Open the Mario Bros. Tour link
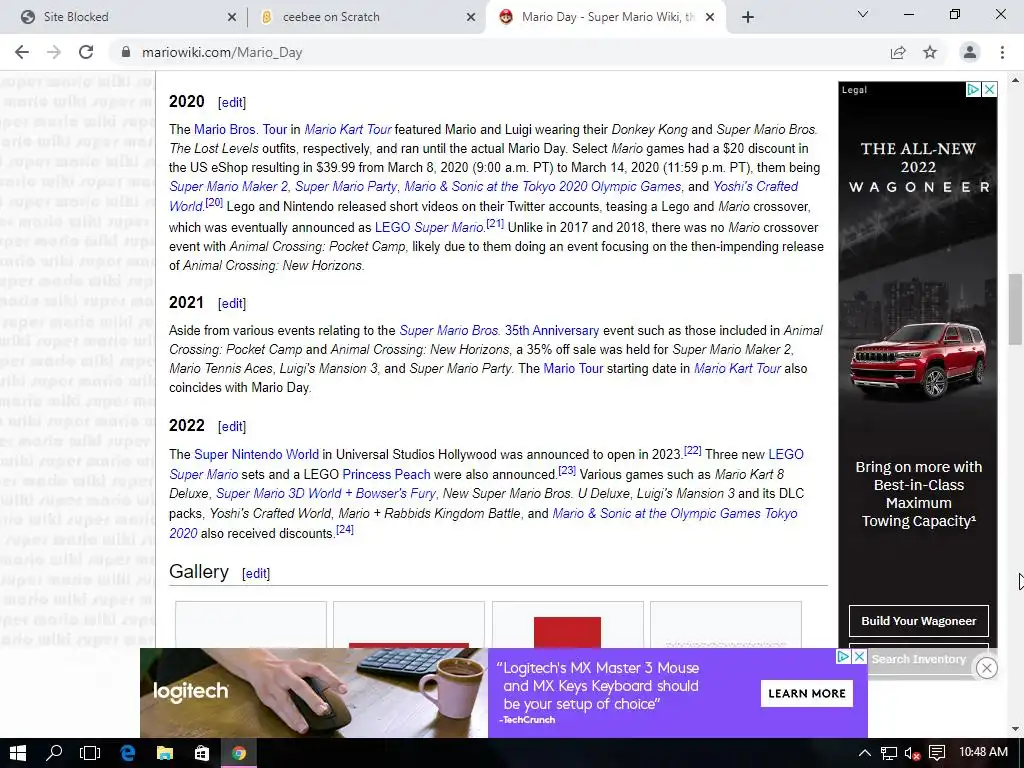 click(x=240, y=129)
